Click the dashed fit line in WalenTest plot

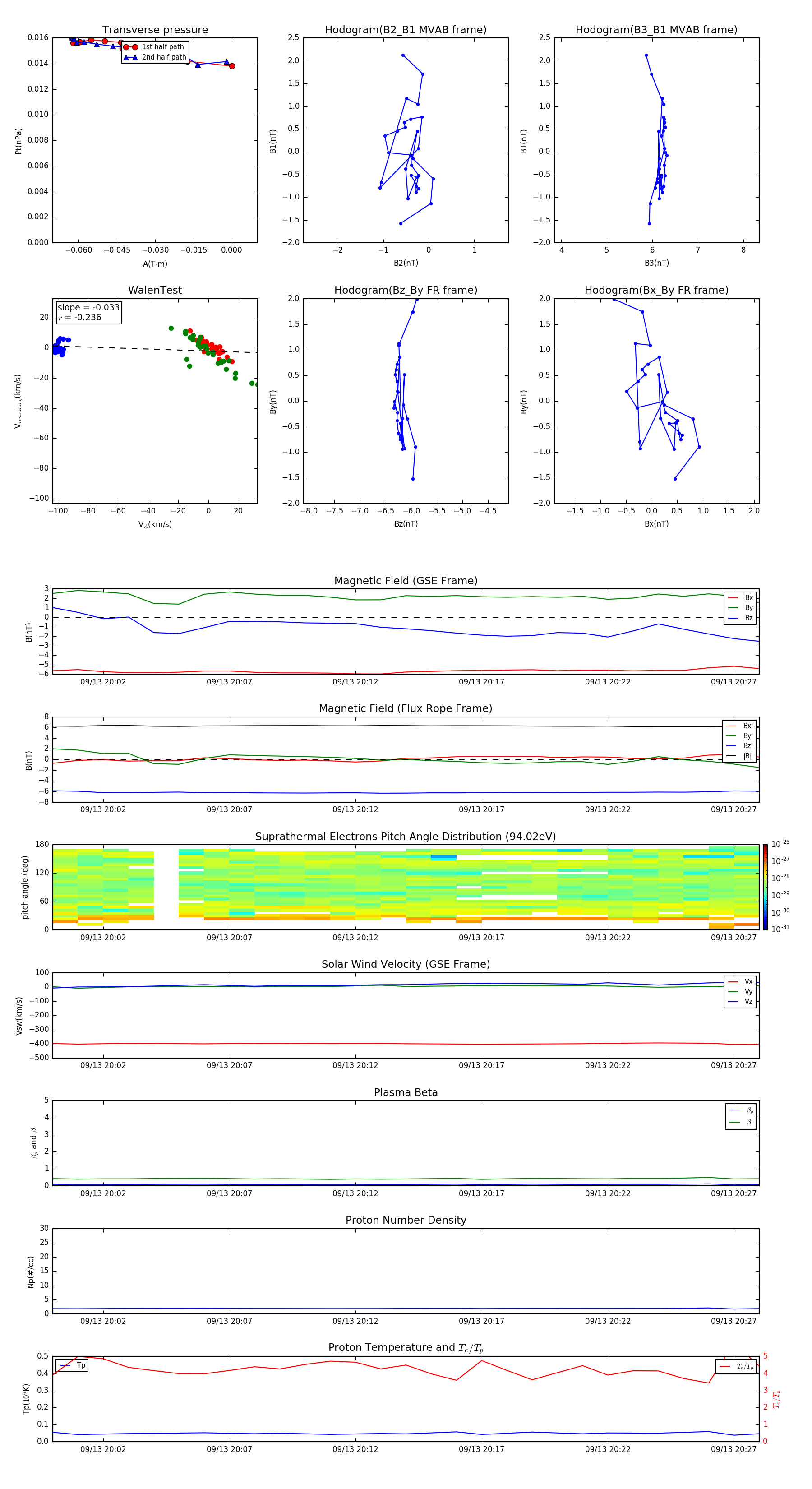155,348
